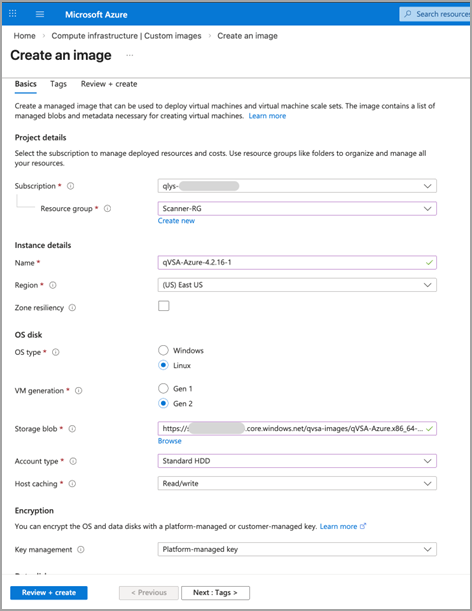The height and width of the screenshot is (611, 472).
Task: Open the Resource group dropdown showing Scanner-RG
Action: point(297,208)
